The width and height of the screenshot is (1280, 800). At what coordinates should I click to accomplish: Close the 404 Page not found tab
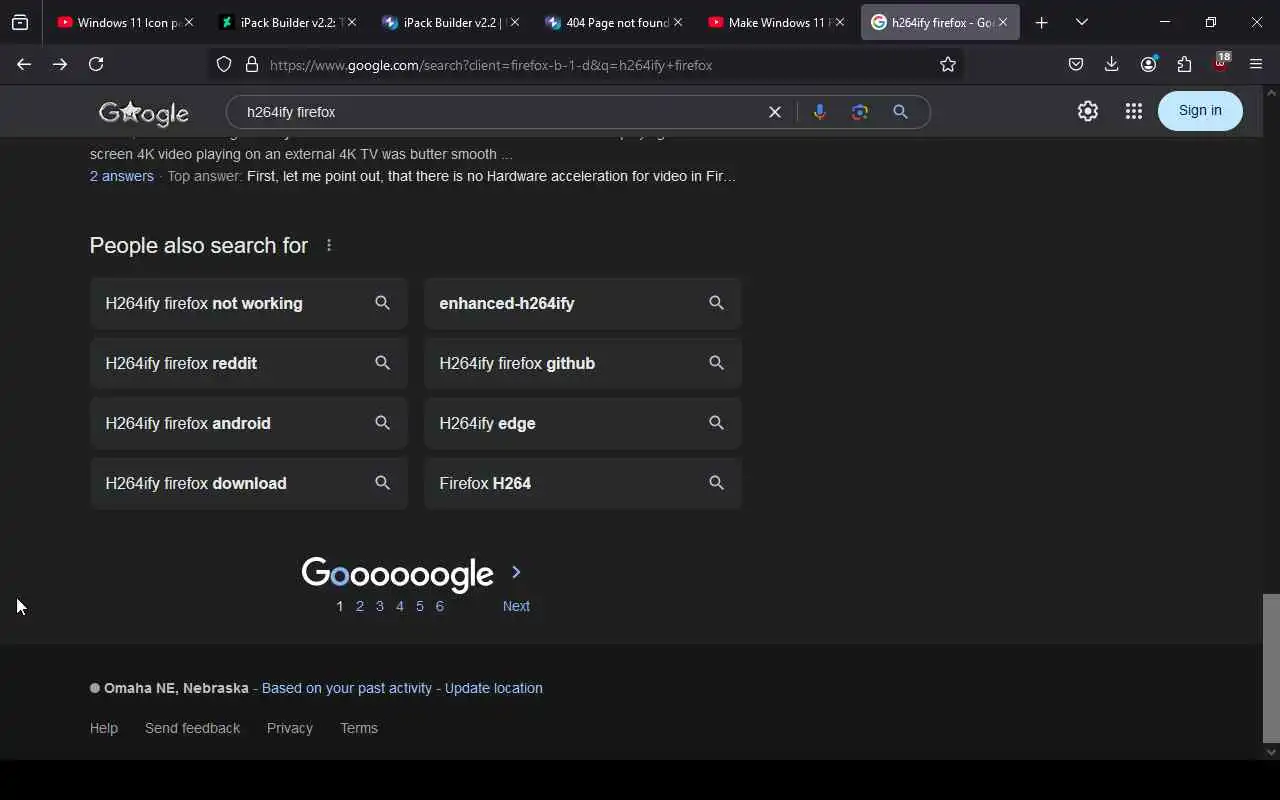[678, 22]
